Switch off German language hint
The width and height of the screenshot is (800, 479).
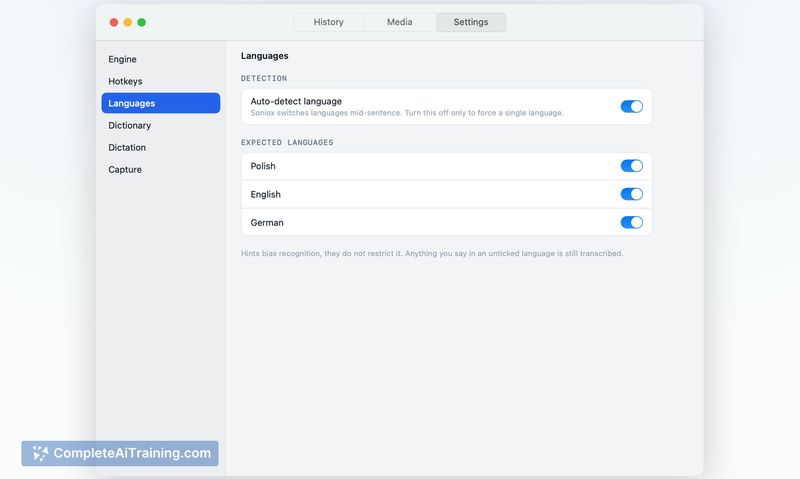[x=632, y=222]
